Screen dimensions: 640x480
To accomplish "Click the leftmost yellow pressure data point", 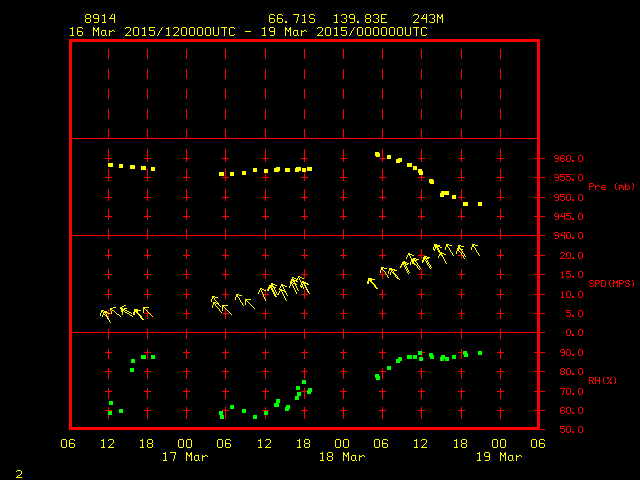I will (110, 165).
